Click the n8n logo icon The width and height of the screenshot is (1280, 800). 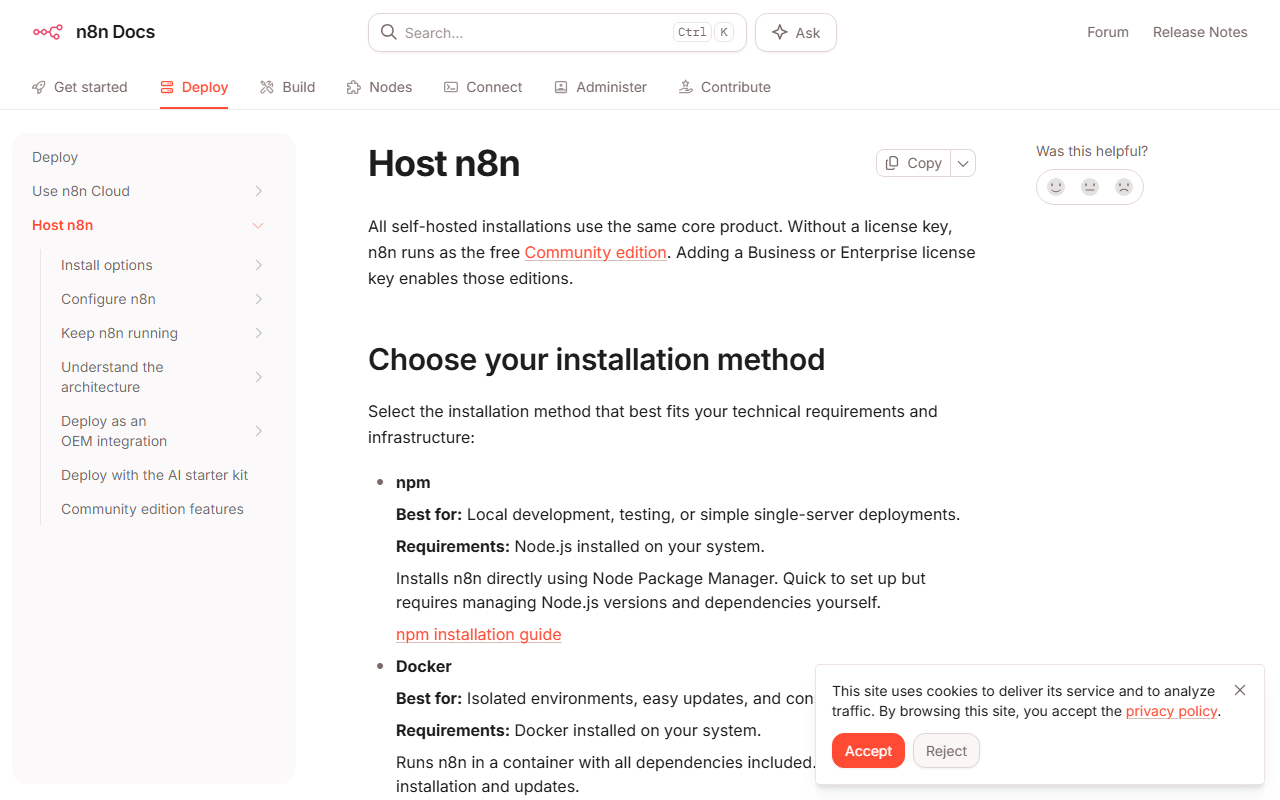click(x=47, y=32)
